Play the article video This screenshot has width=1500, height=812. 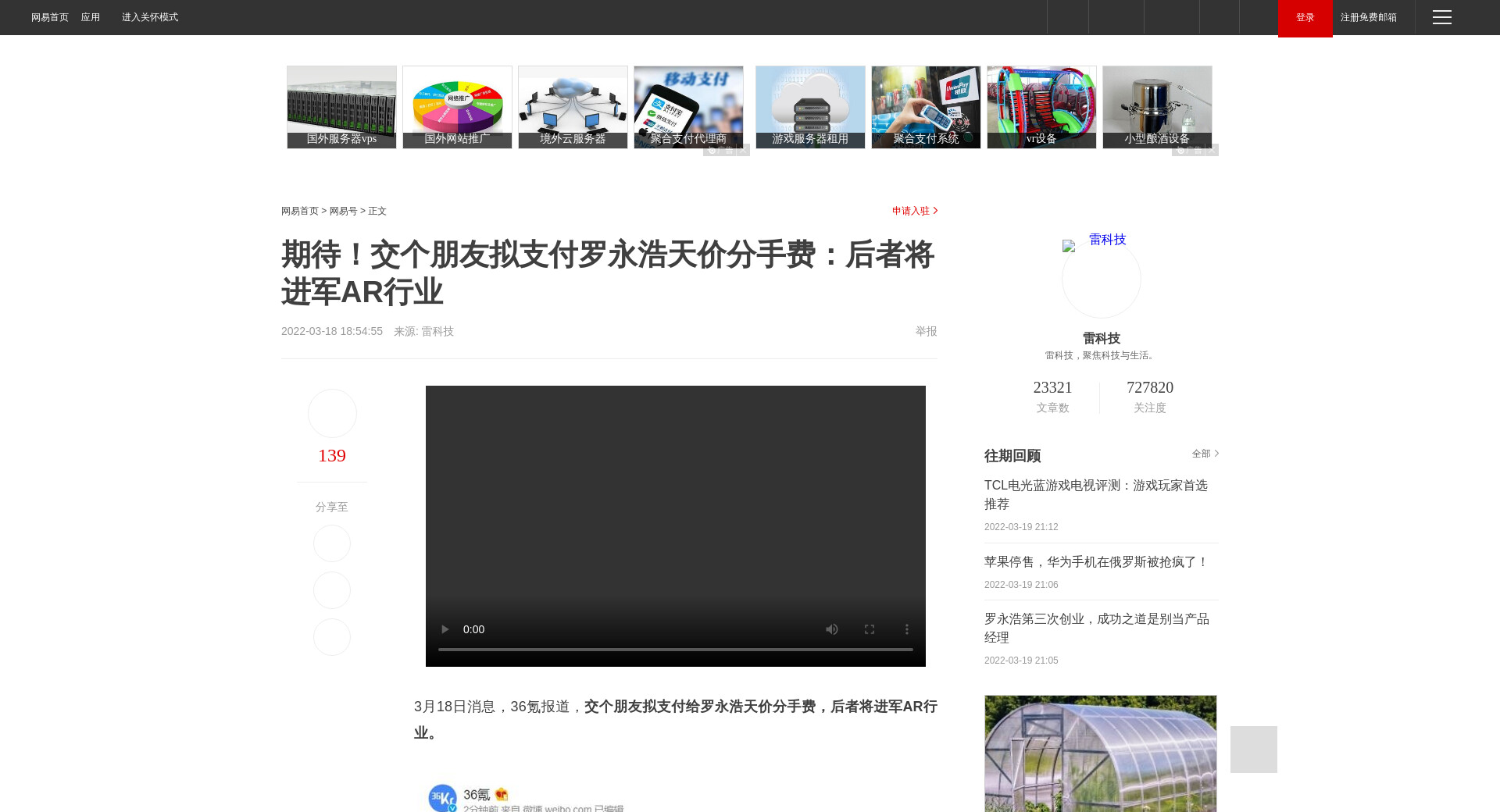pyautogui.click(x=445, y=629)
